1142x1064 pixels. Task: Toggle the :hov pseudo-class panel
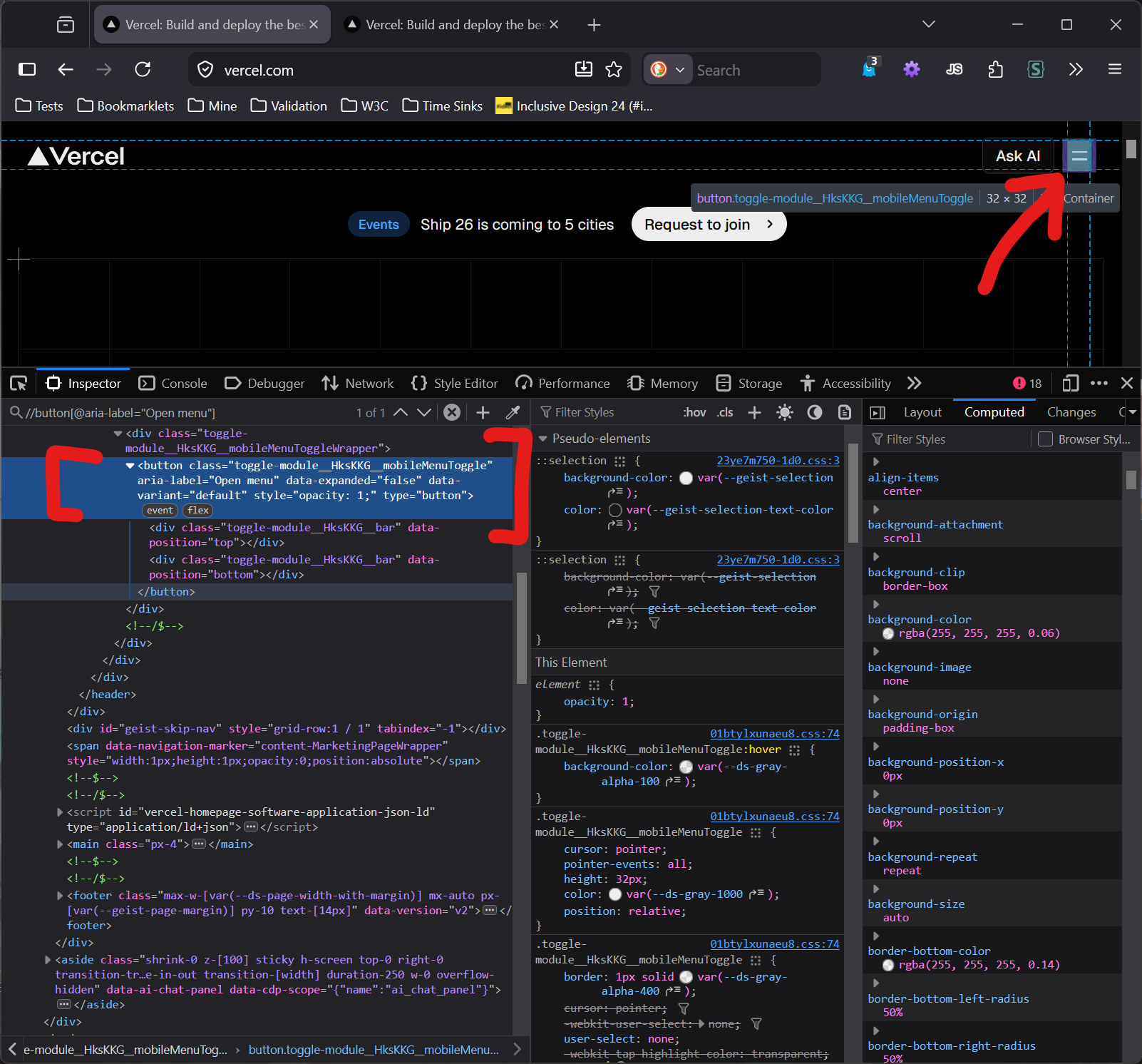694,412
